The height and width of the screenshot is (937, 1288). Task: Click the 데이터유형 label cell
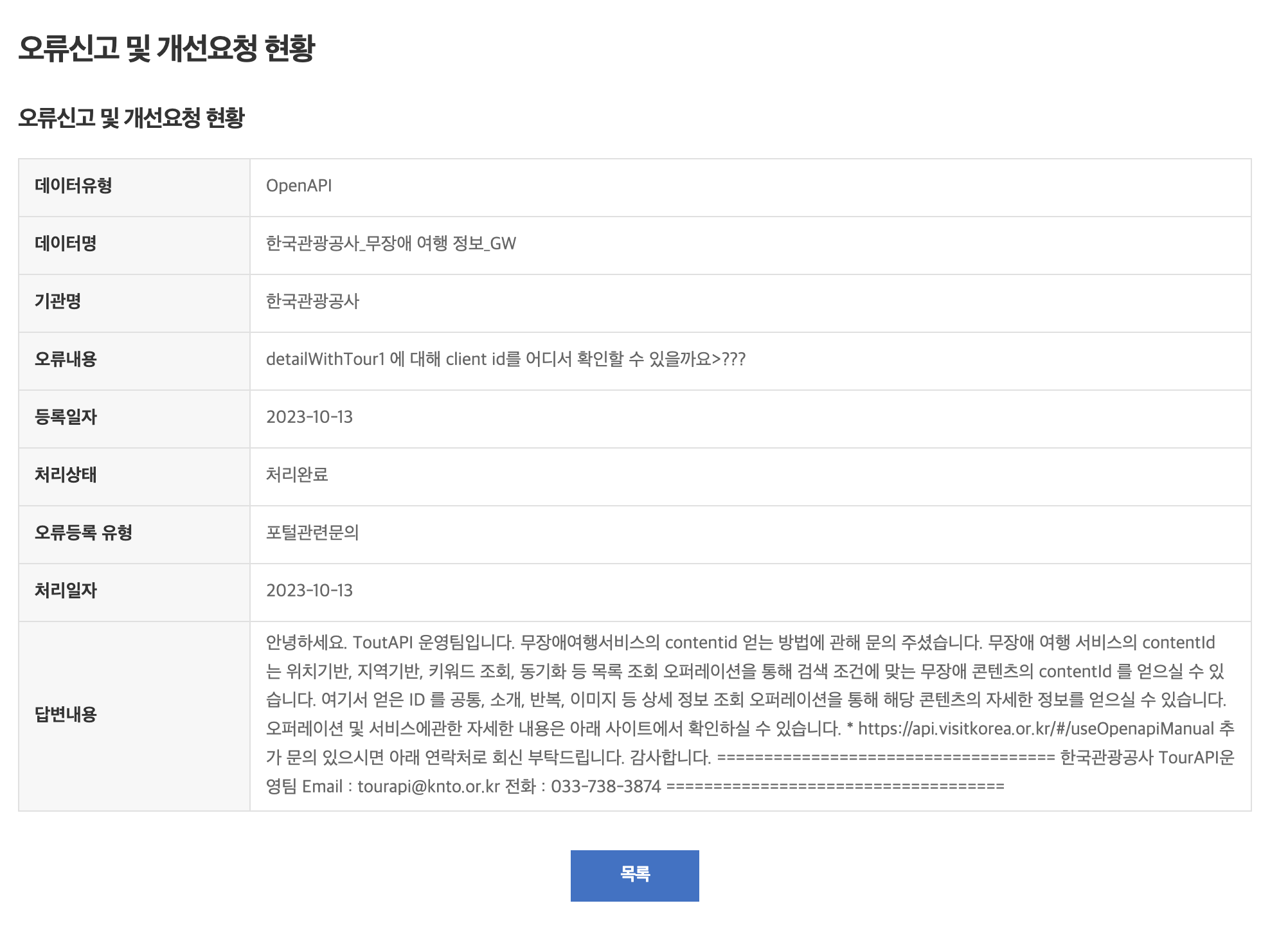[x=134, y=188]
